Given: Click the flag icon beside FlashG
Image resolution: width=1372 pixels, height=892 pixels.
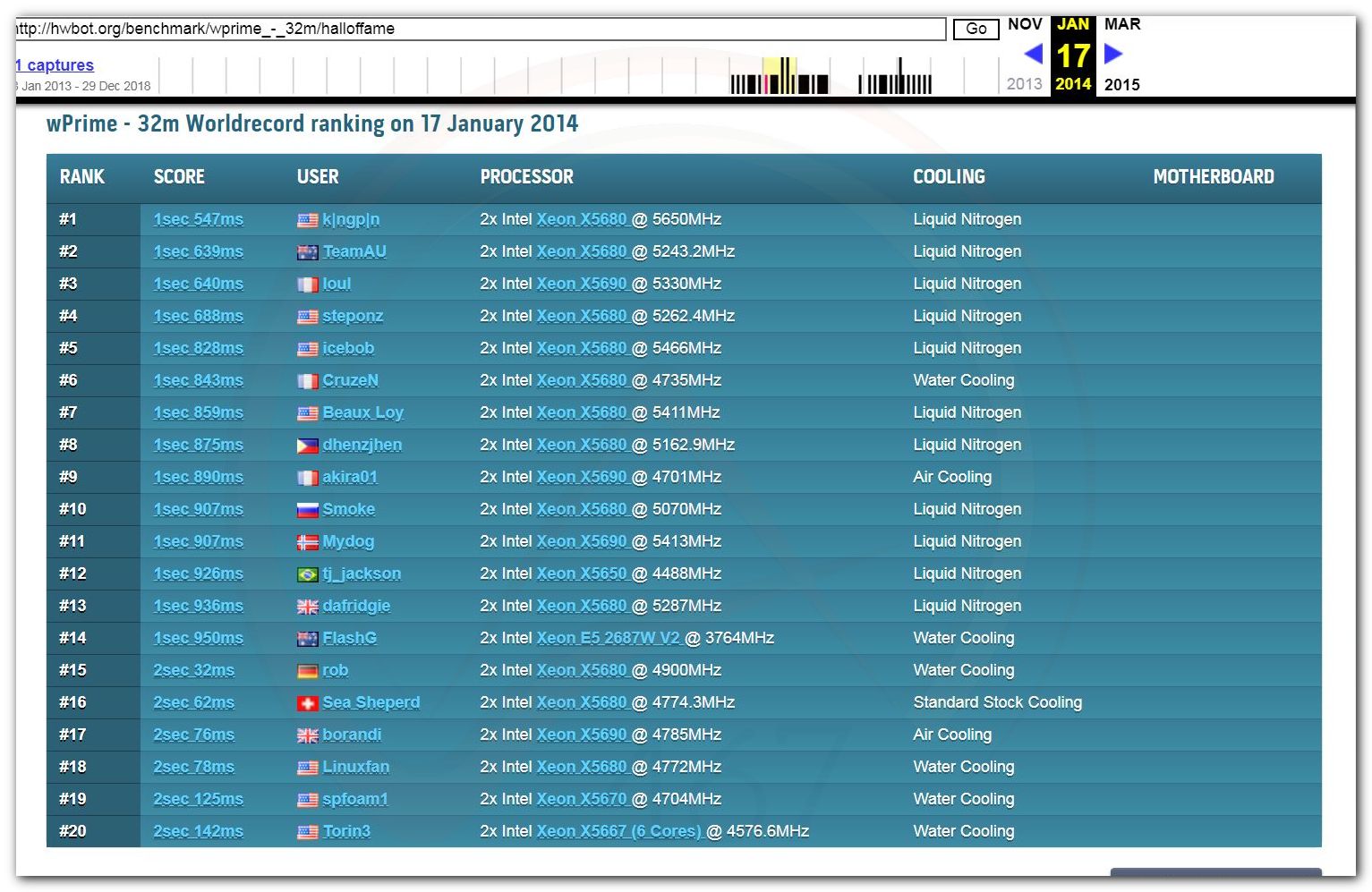Looking at the screenshot, I should tap(307, 639).
